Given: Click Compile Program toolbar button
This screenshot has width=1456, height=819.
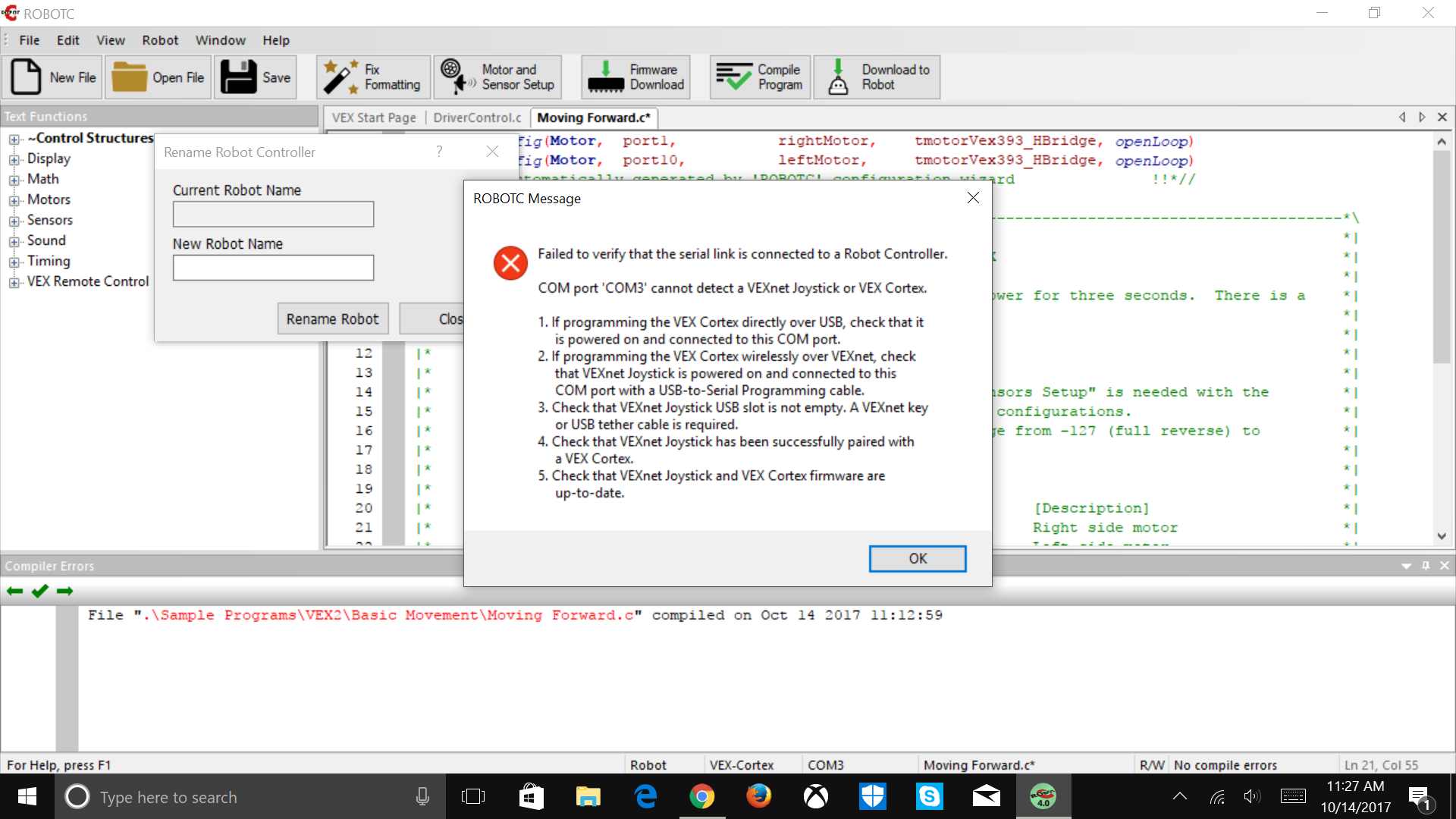Looking at the screenshot, I should coord(760,77).
